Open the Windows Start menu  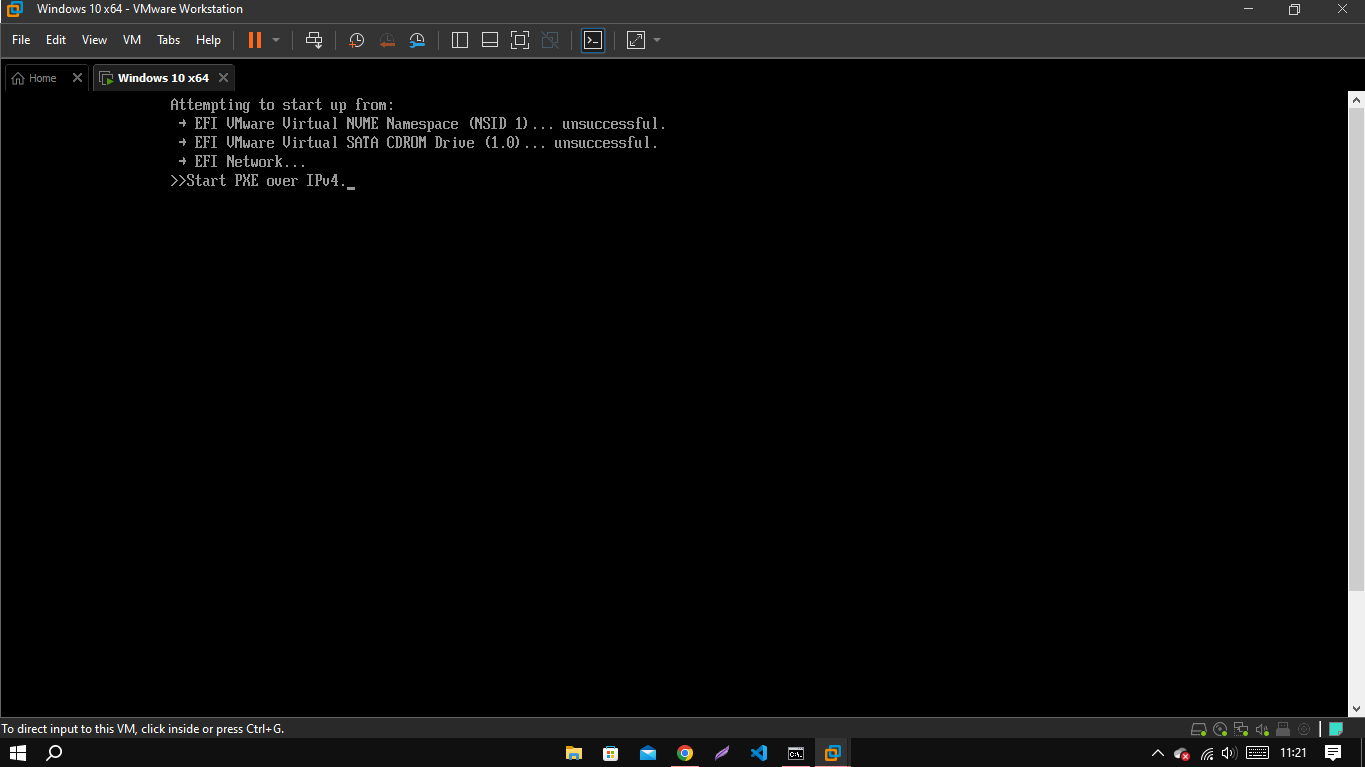click(x=18, y=753)
